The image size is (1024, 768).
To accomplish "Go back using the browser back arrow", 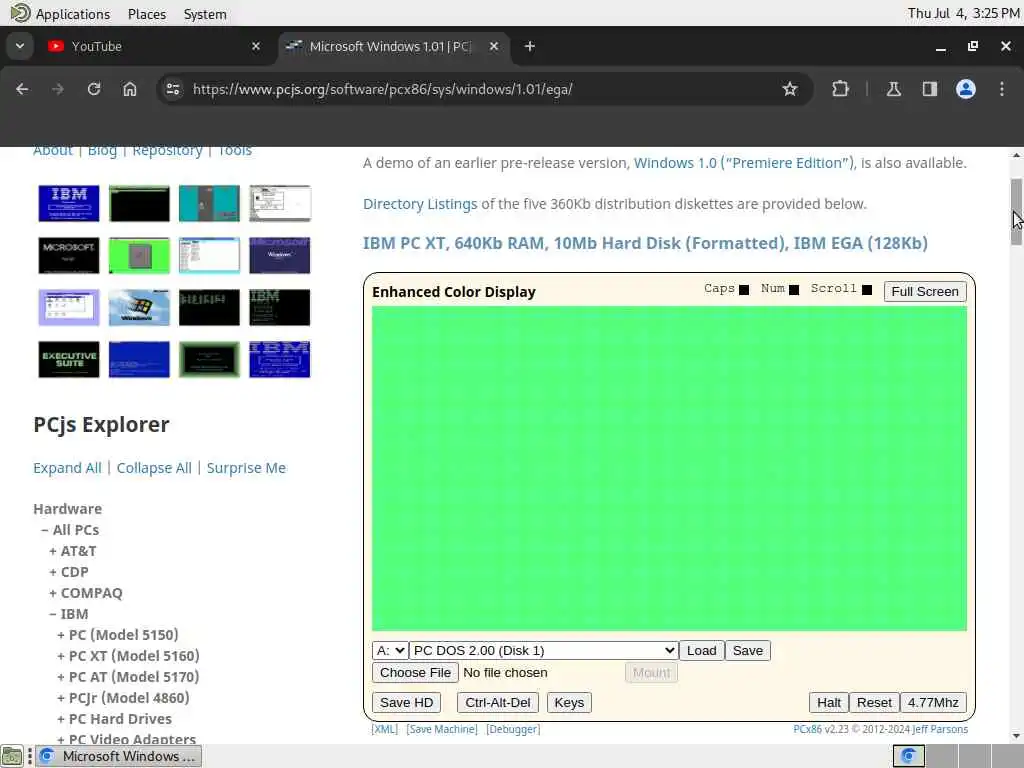I will point(22,89).
